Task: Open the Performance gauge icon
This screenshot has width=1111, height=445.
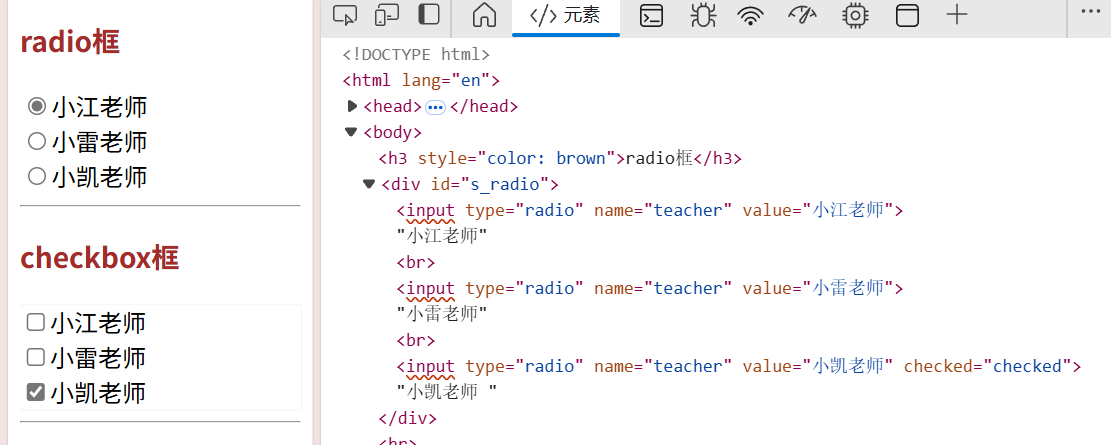Action: click(x=802, y=15)
